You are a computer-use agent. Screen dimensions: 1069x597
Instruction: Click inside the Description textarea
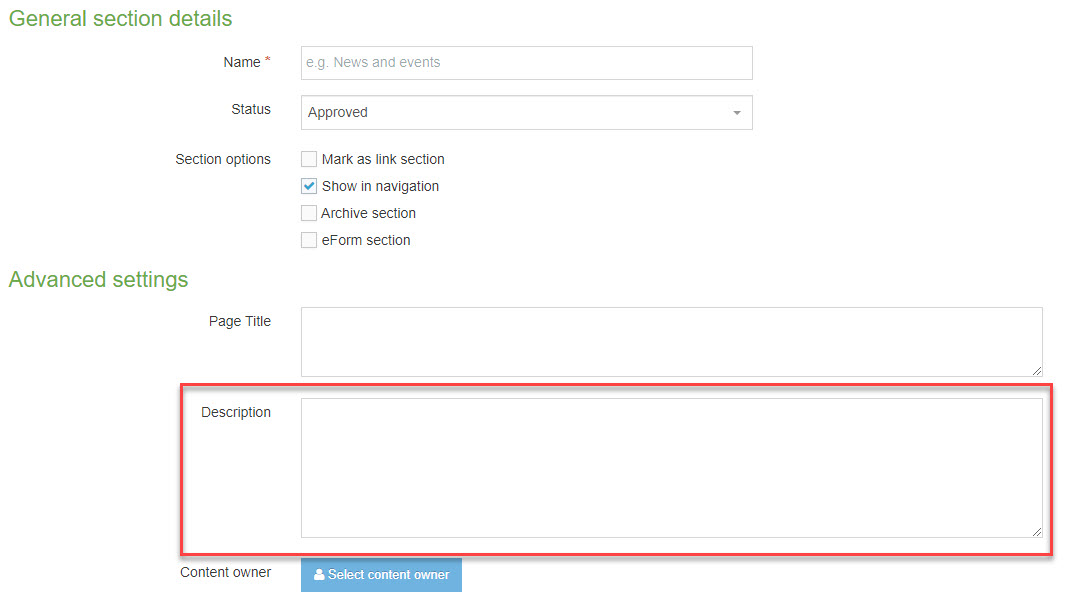(670, 465)
